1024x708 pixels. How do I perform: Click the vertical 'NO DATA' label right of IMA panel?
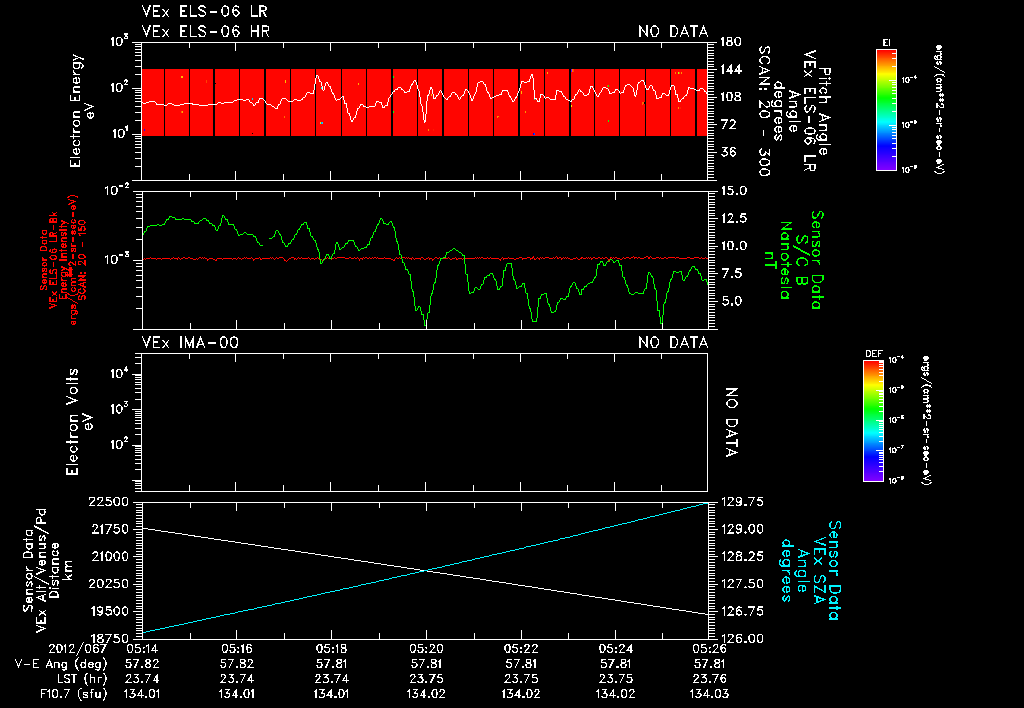point(731,422)
